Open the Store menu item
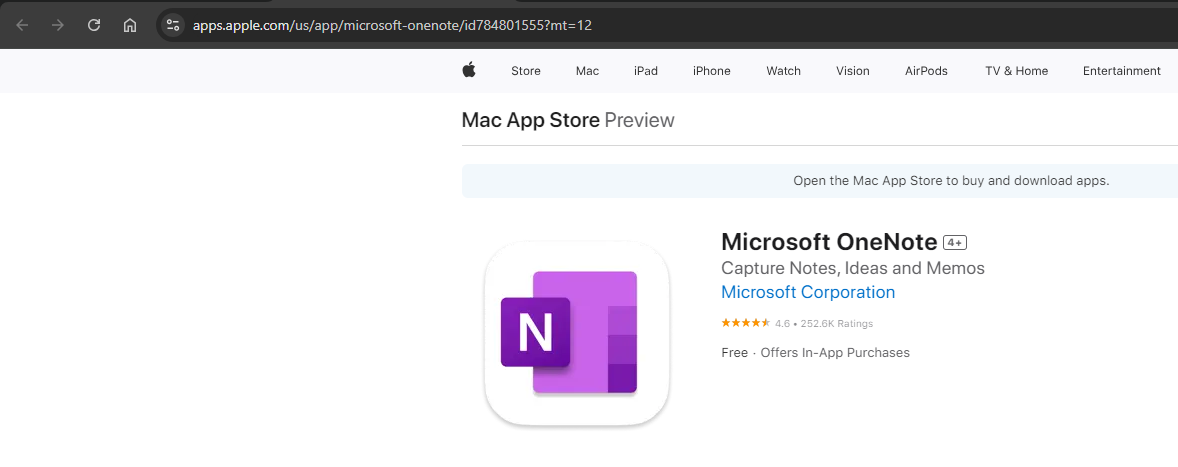This screenshot has height=467, width=1178. 526,71
